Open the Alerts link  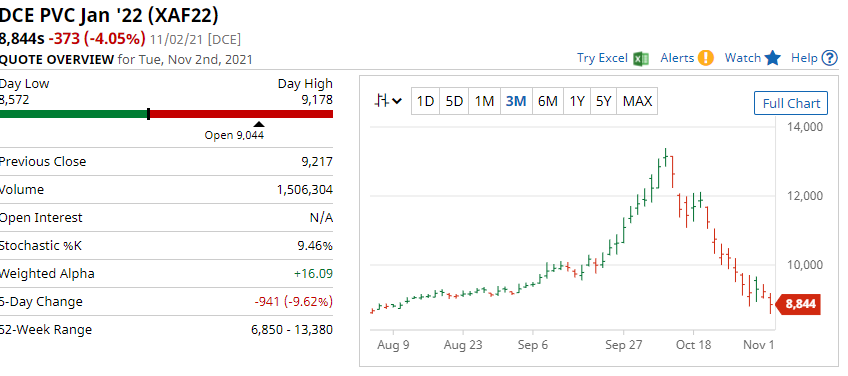coord(677,58)
